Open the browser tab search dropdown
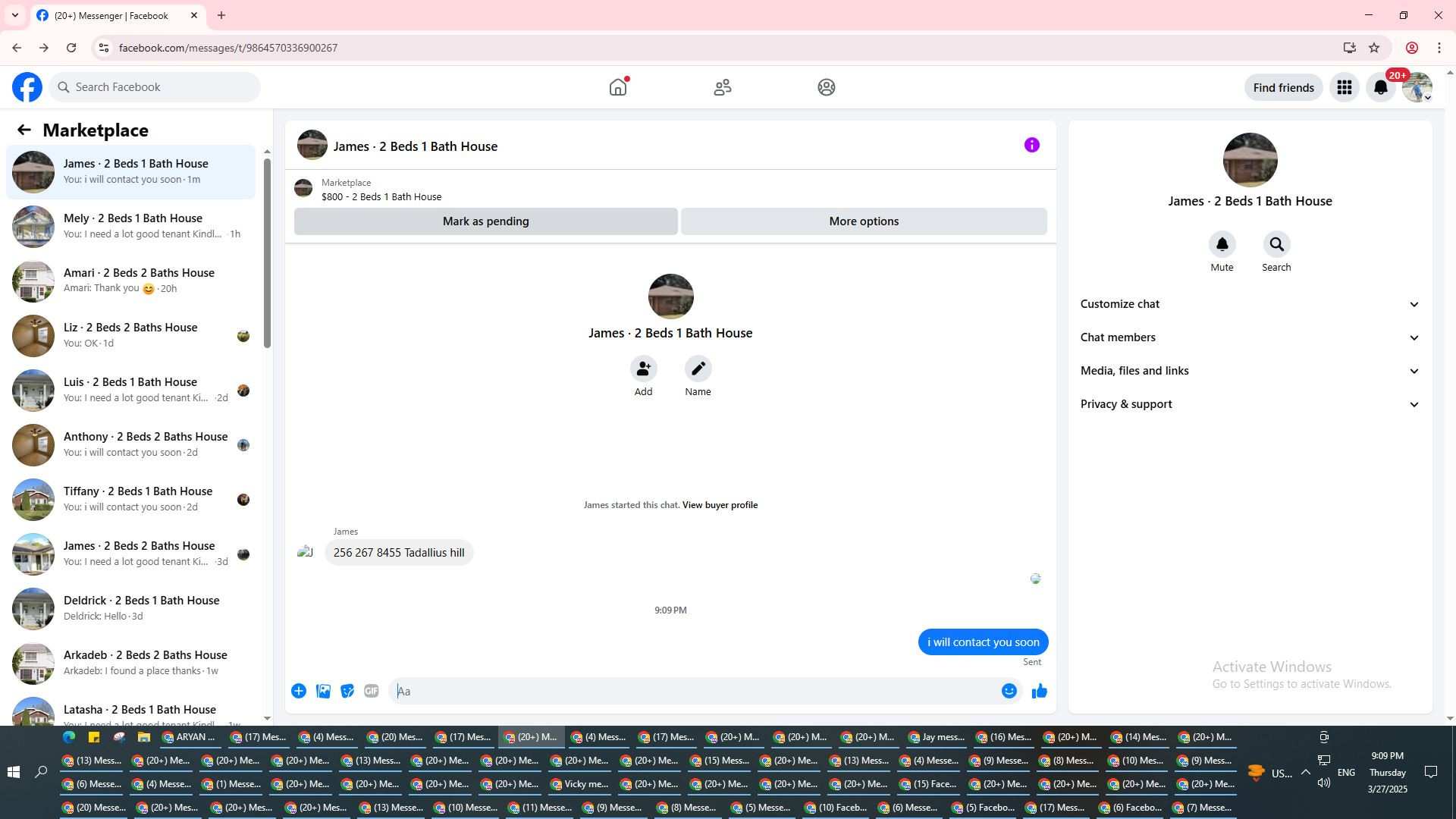The image size is (1456, 819). tap(15, 15)
